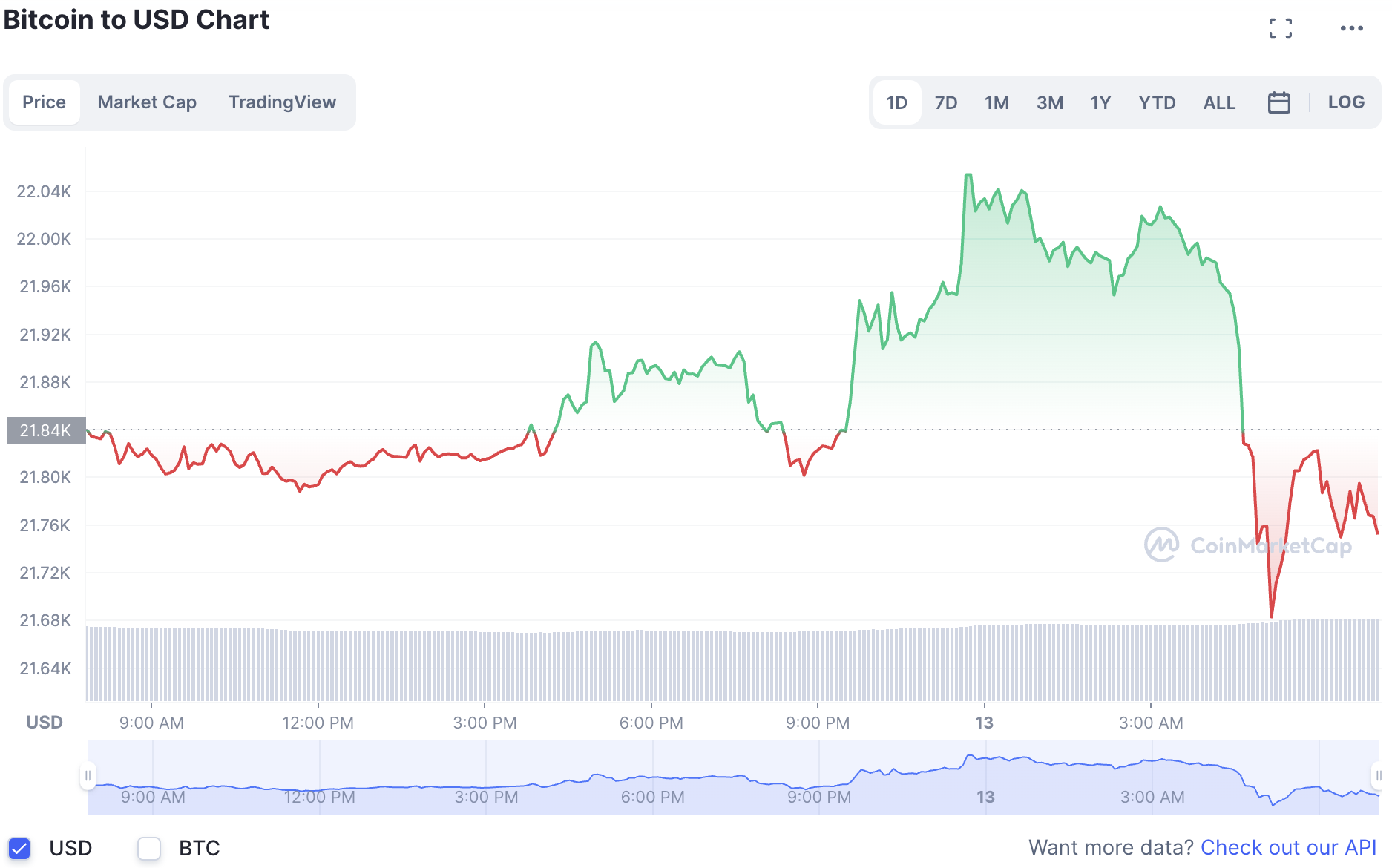Select the 1M time range
Screen dimensions: 1392x868
click(997, 102)
